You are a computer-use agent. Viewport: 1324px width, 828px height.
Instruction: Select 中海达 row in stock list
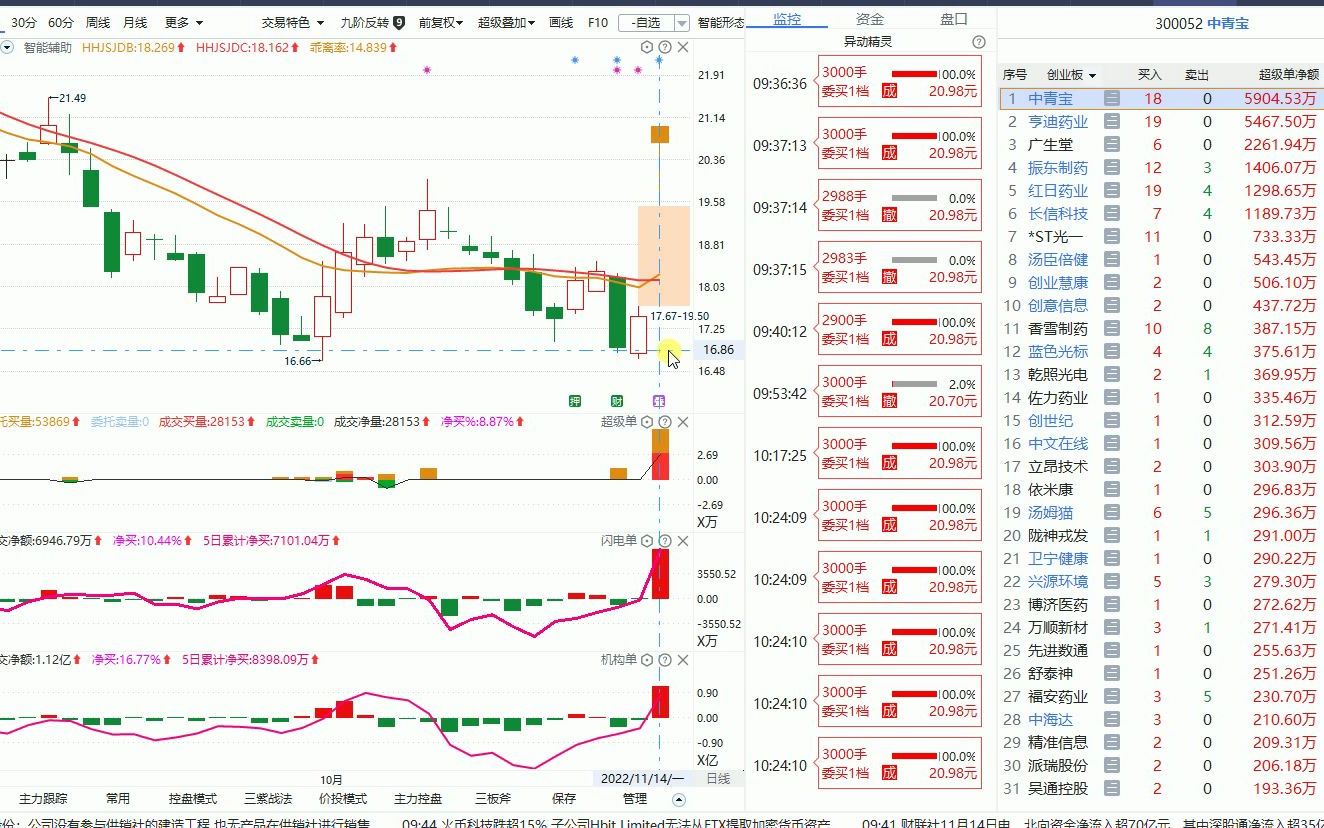pyautogui.click(x=1161, y=719)
